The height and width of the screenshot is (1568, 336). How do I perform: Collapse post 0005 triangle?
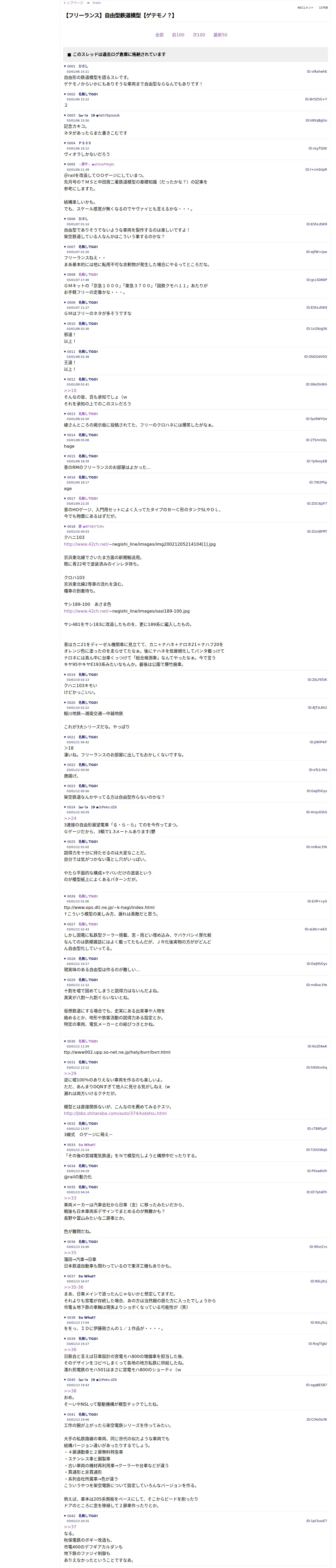[x=65, y=164]
